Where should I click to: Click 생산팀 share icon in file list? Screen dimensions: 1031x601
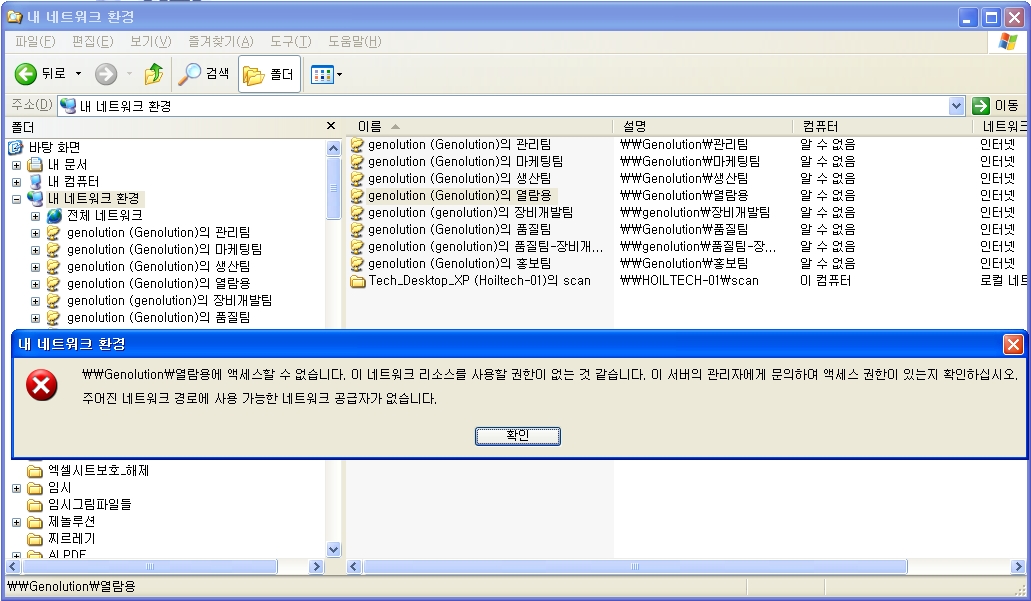pyautogui.click(x=357, y=179)
